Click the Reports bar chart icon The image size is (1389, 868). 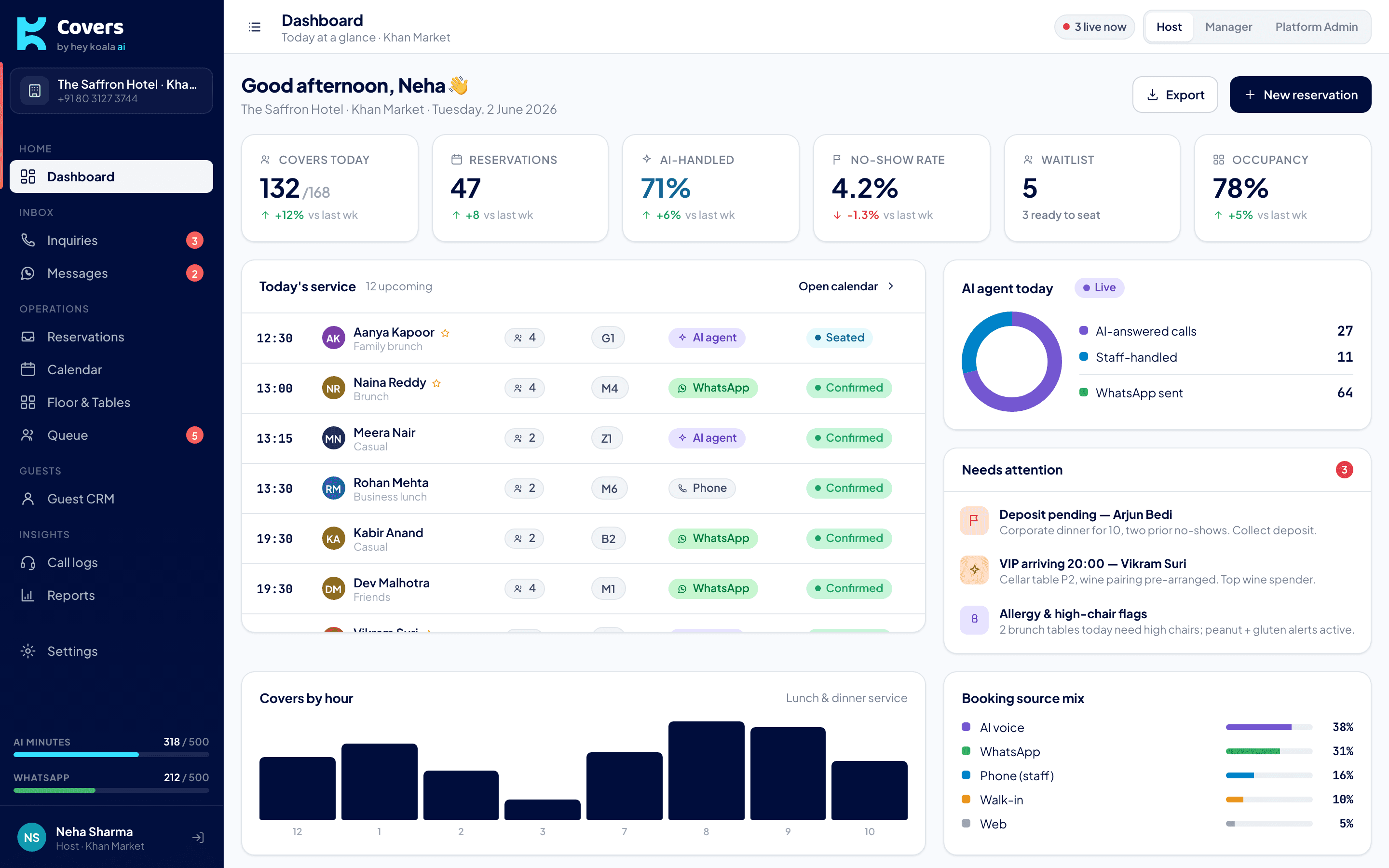click(28, 596)
